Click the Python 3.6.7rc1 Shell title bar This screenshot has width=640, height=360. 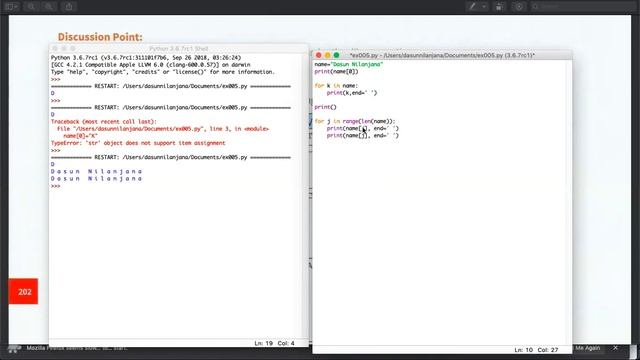178,49
